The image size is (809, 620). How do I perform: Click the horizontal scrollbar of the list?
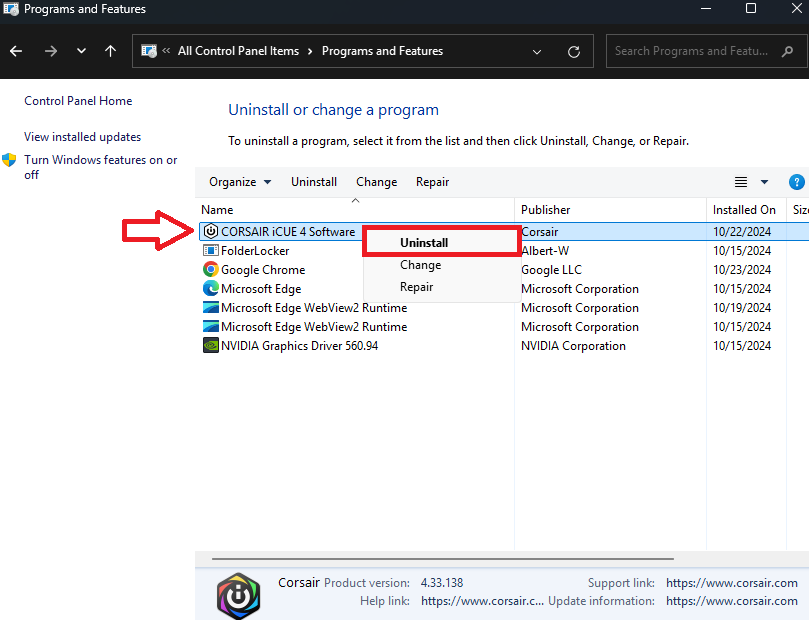point(443,559)
